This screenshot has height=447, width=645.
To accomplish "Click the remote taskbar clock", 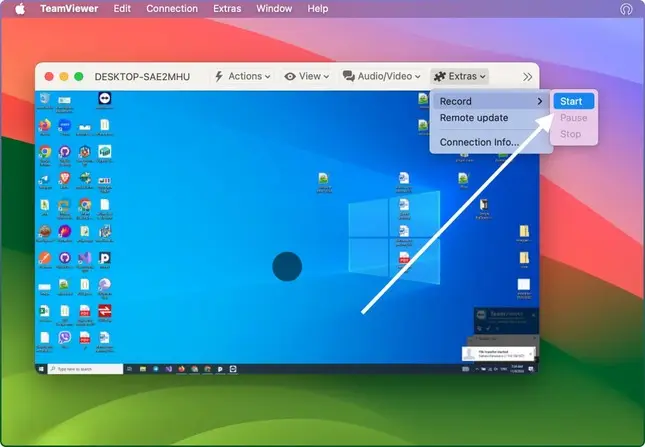I will [516, 369].
